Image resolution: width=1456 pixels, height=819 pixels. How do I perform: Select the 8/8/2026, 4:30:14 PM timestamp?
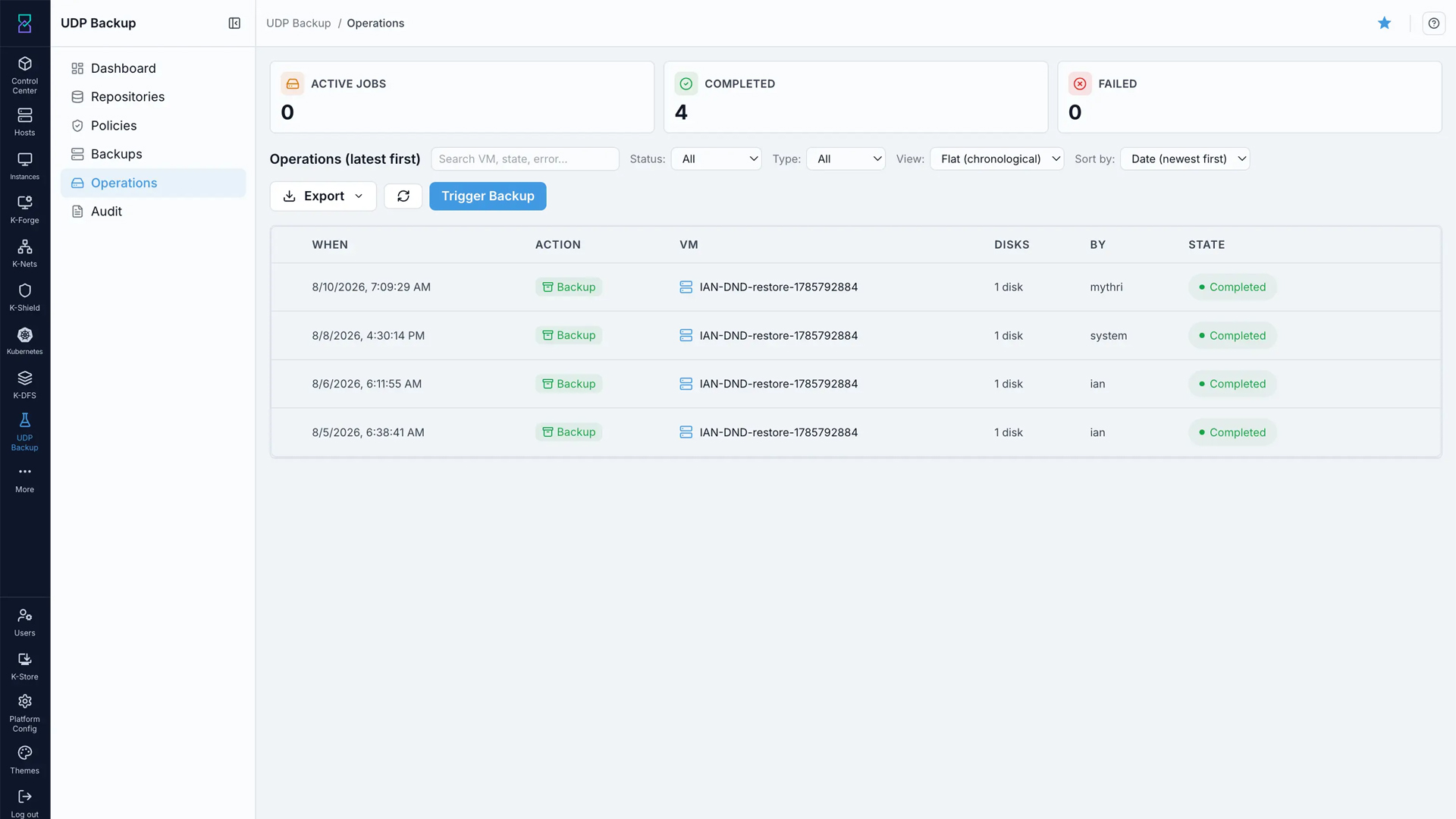[368, 336]
